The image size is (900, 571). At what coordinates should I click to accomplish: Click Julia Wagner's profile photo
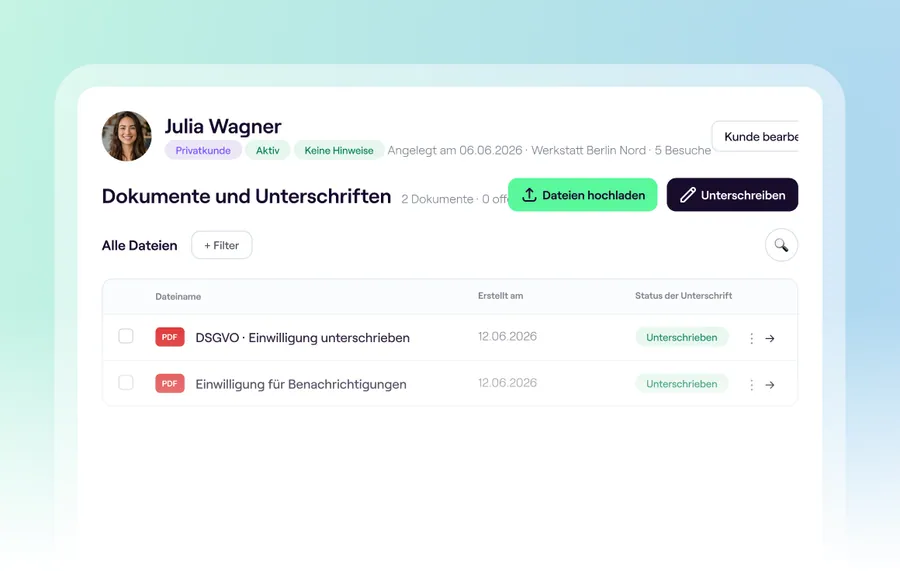click(x=127, y=136)
